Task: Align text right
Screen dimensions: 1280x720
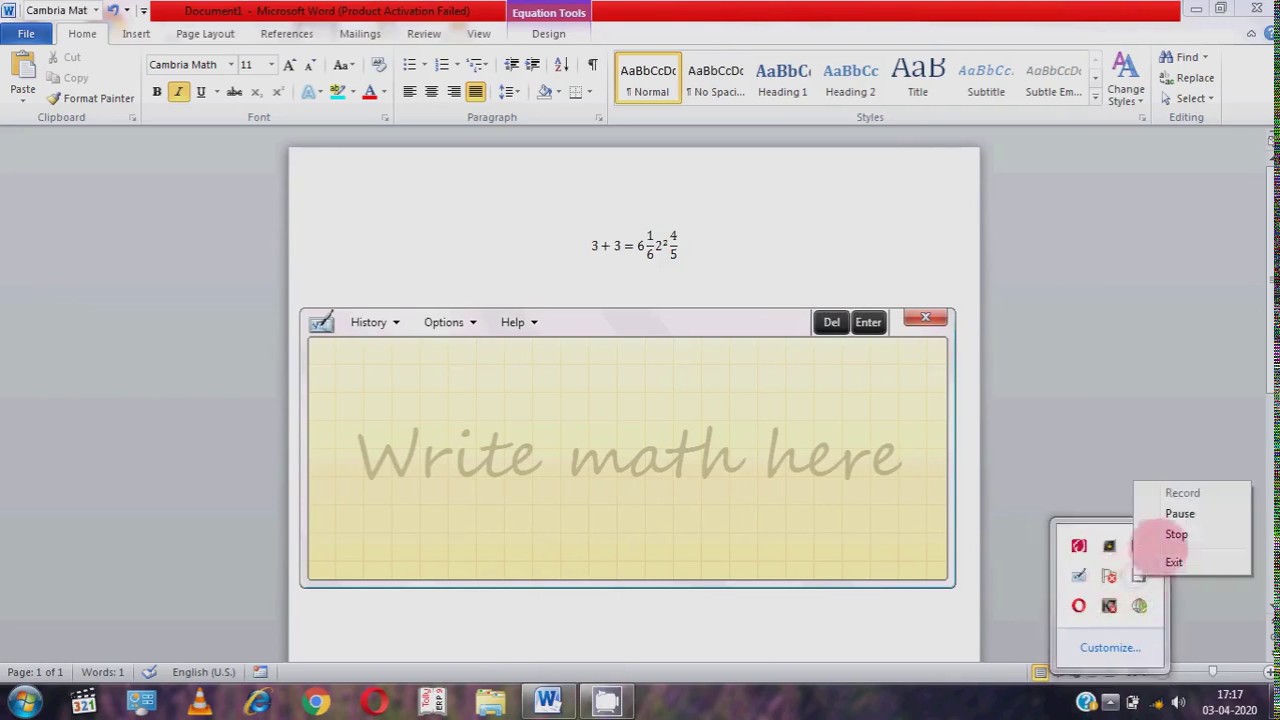Action: [x=453, y=92]
